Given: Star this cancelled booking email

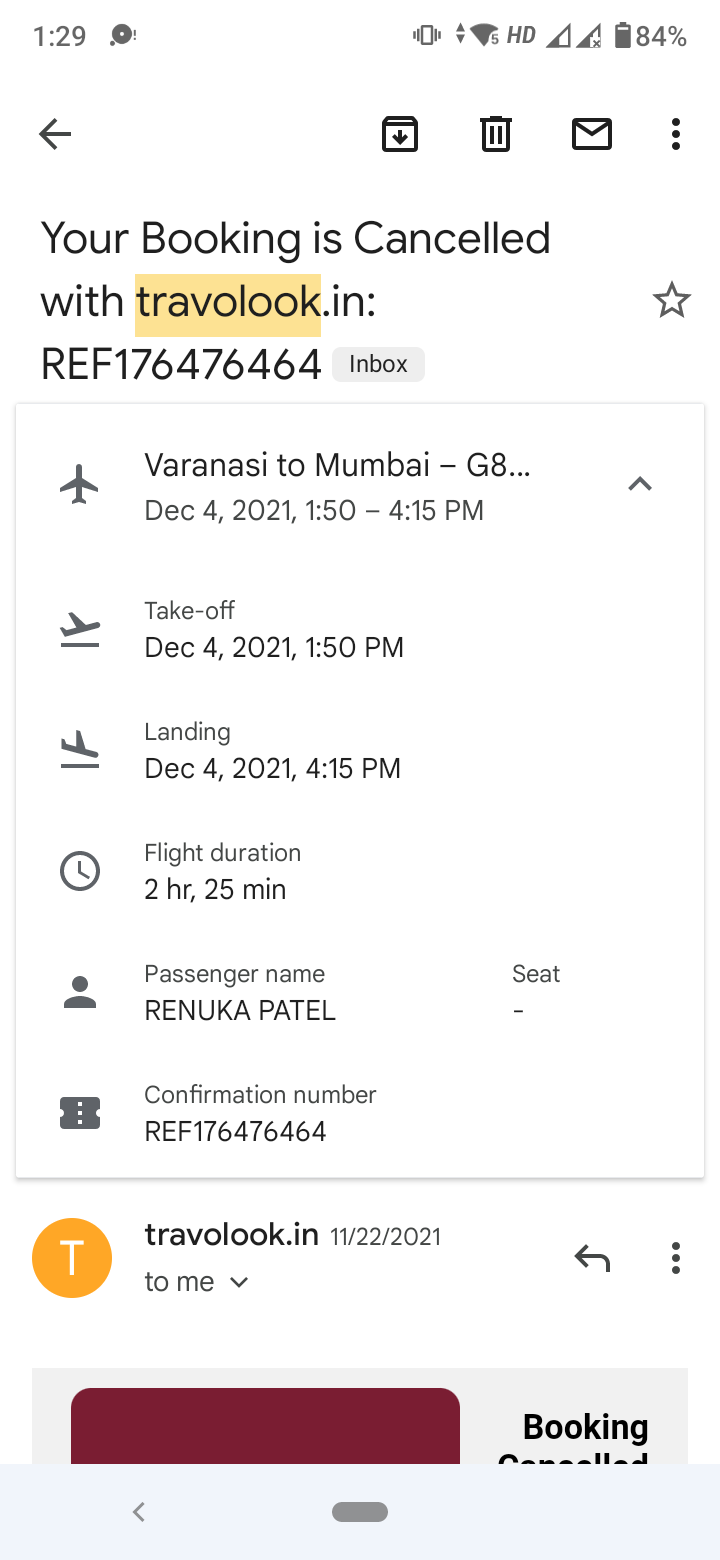Looking at the screenshot, I should [671, 300].
